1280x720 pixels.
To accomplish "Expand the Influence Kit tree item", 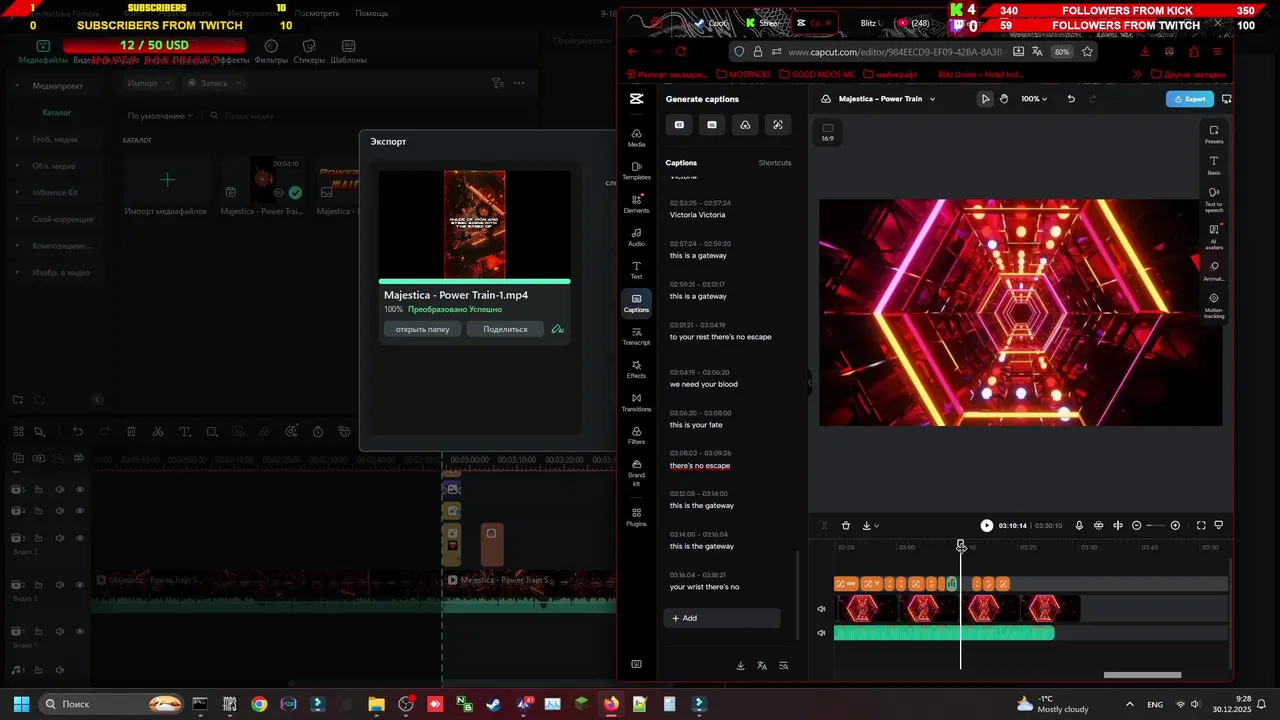I will coord(17,192).
